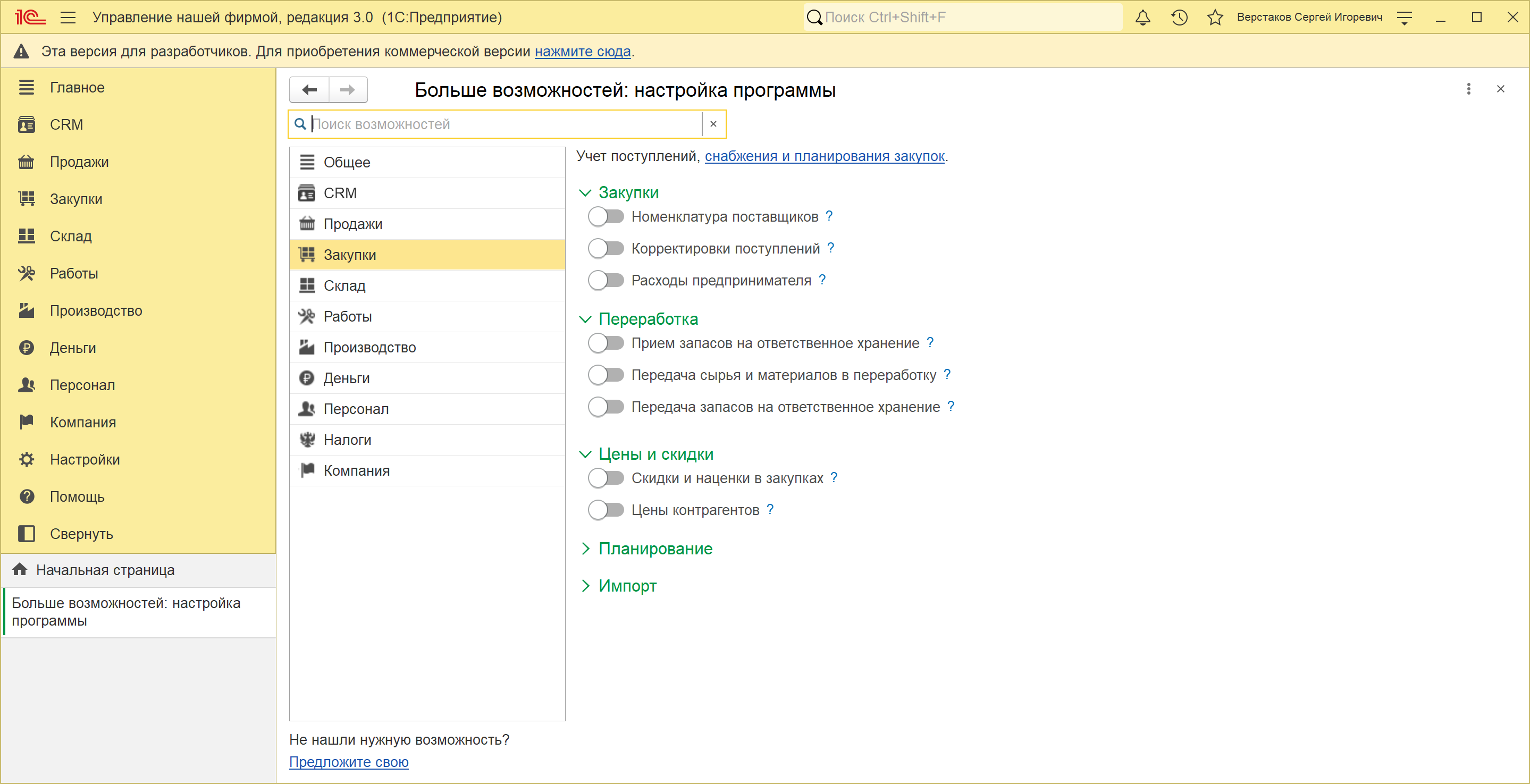
Task: Open the 1C main hamburger menu
Action: click(68, 17)
